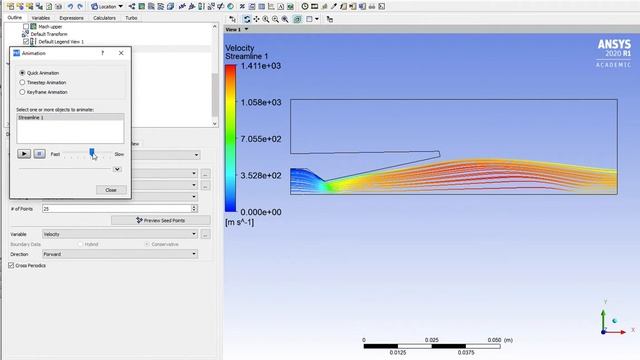Image resolution: width=640 pixels, height=360 pixels.
Task: Click the Probe tool icon
Action: point(334,7)
